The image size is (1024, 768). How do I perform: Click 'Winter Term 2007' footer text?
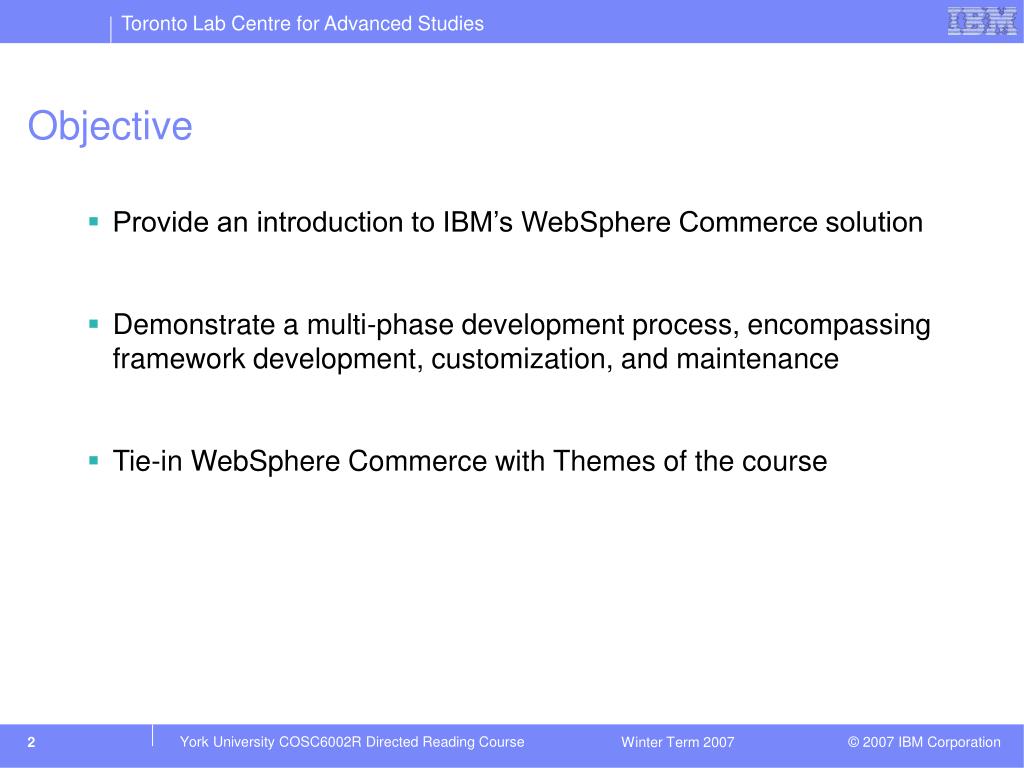click(x=677, y=742)
